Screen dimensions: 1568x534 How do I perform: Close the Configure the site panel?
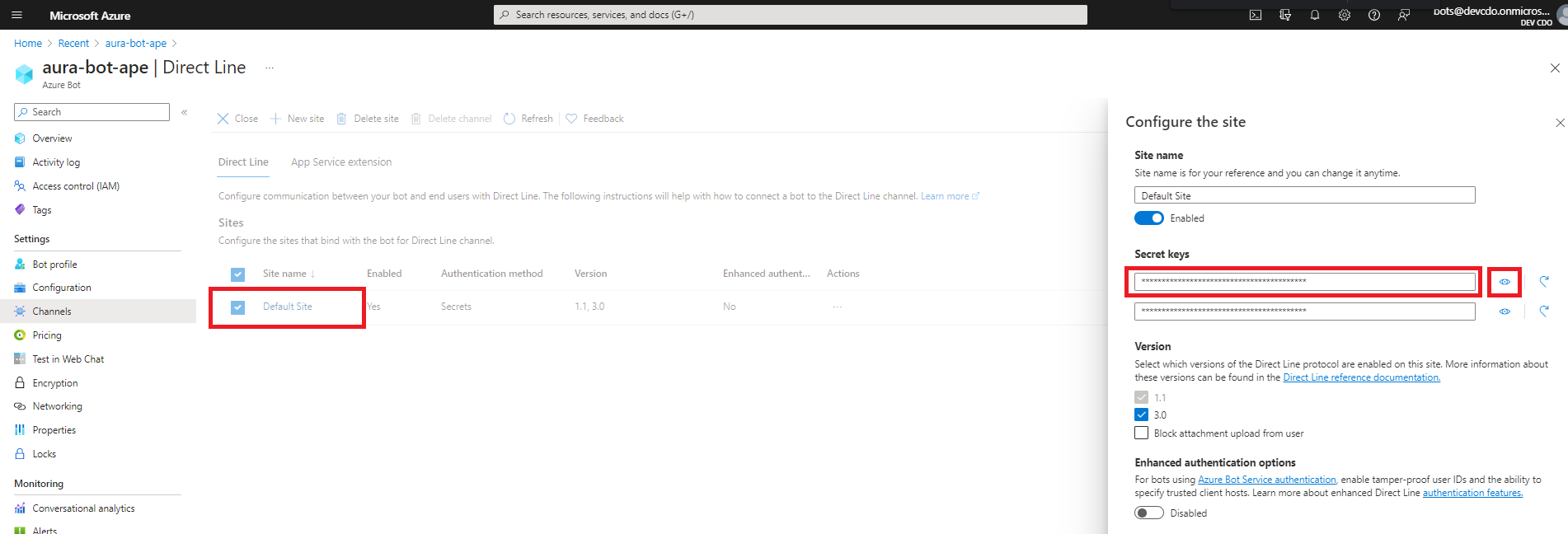coord(1560,123)
